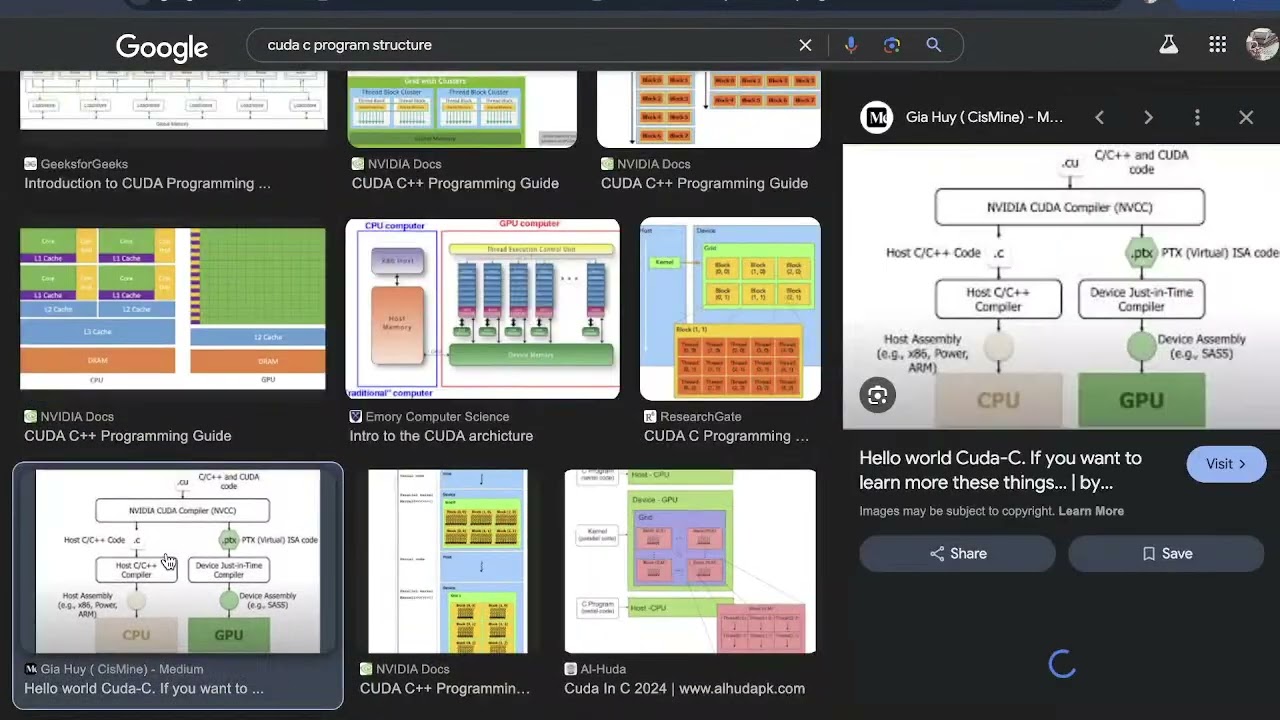Open the Emory CPU and GPU computer thumbnail

482,308
